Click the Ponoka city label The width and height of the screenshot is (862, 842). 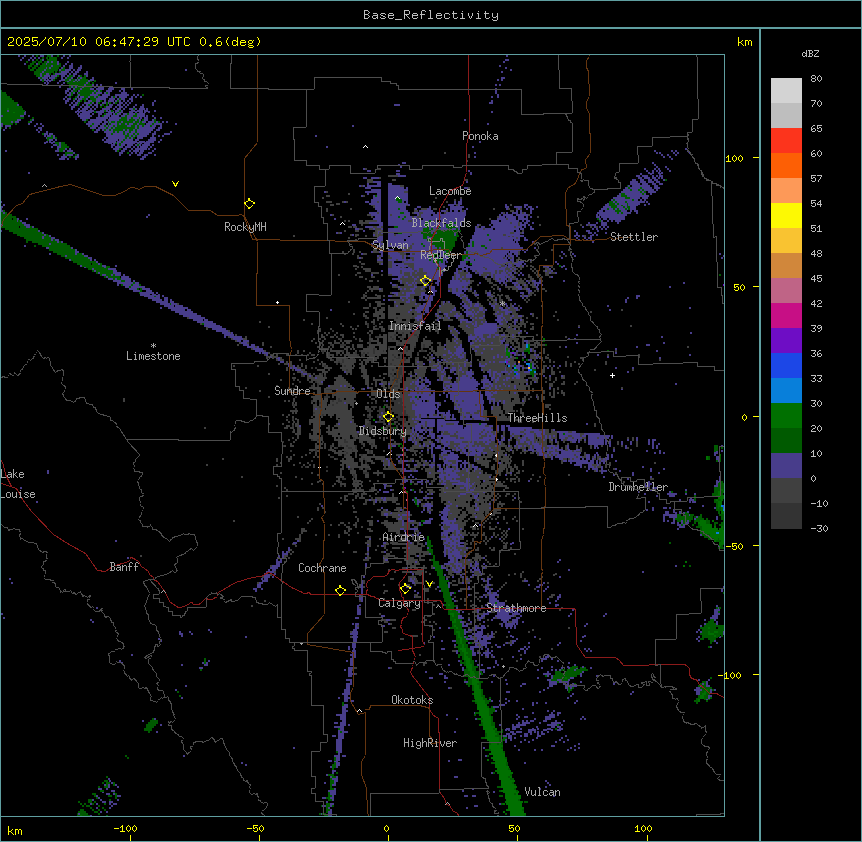[x=480, y=136]
